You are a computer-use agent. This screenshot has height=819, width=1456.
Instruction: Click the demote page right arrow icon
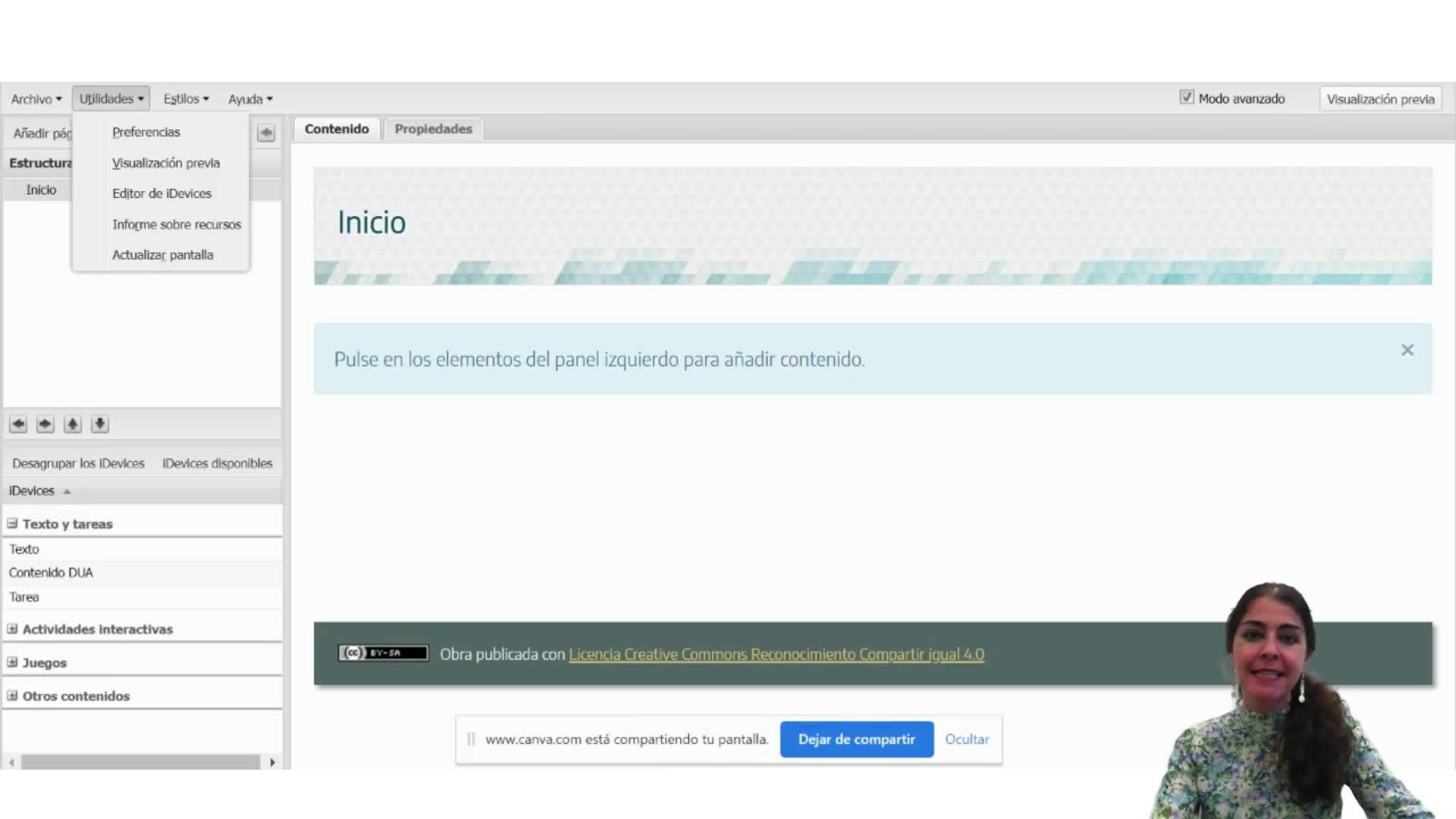coord(45,424)
